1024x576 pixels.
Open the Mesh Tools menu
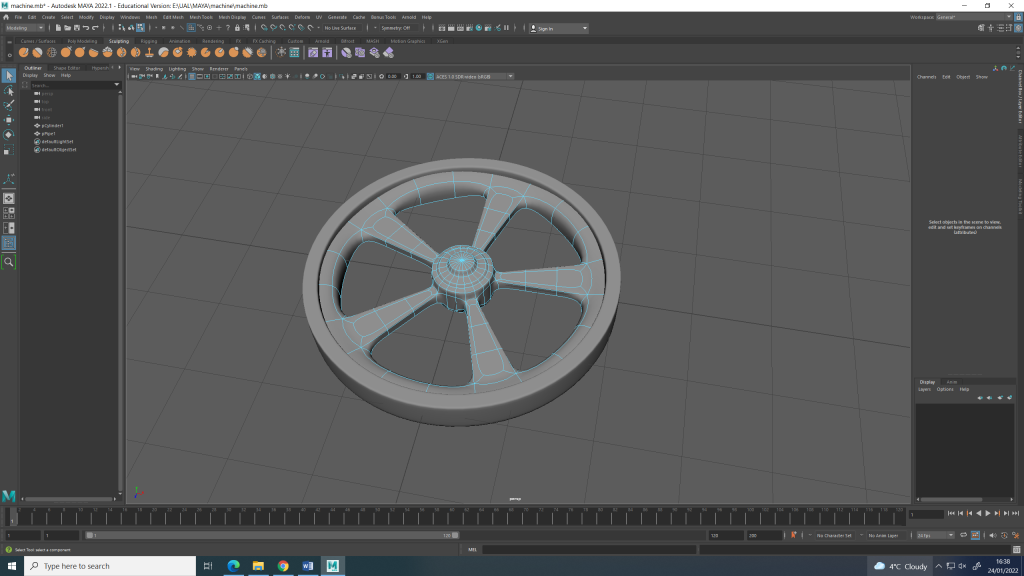pyautogui.click(x=200, y=17)
